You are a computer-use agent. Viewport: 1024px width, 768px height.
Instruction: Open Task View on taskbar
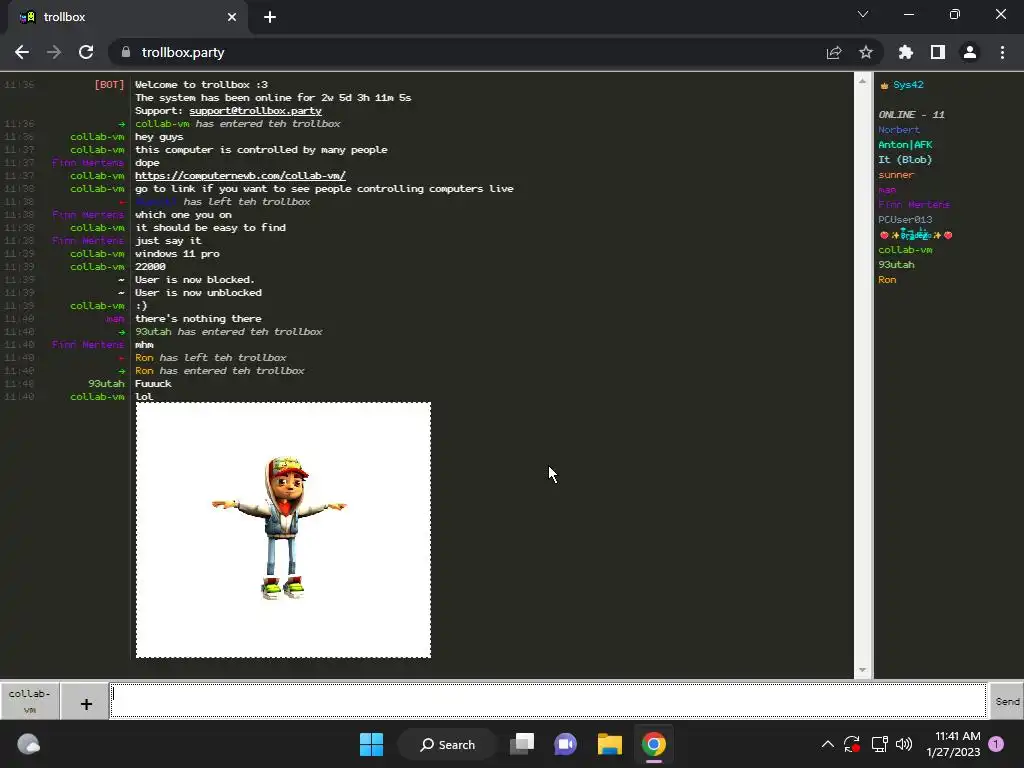coord(522,744)
